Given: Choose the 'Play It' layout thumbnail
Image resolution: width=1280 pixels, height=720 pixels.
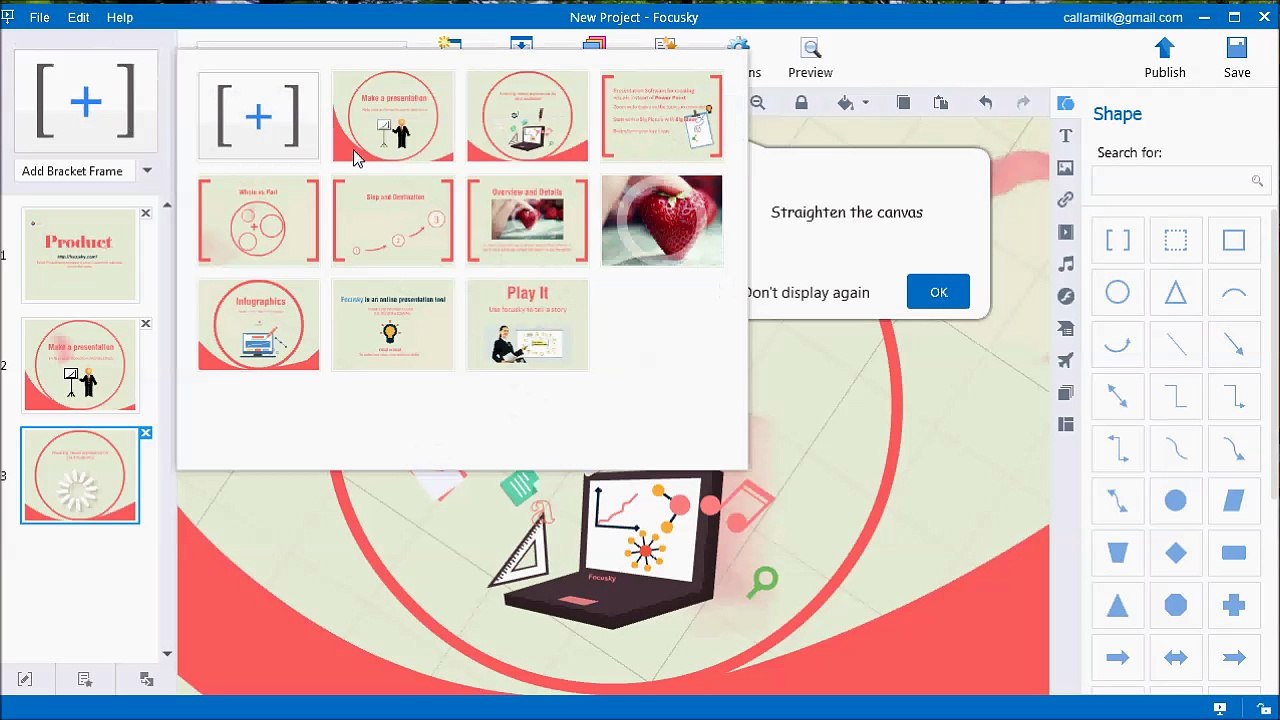Looking at the screenshot, I should (x=527, y=325).
